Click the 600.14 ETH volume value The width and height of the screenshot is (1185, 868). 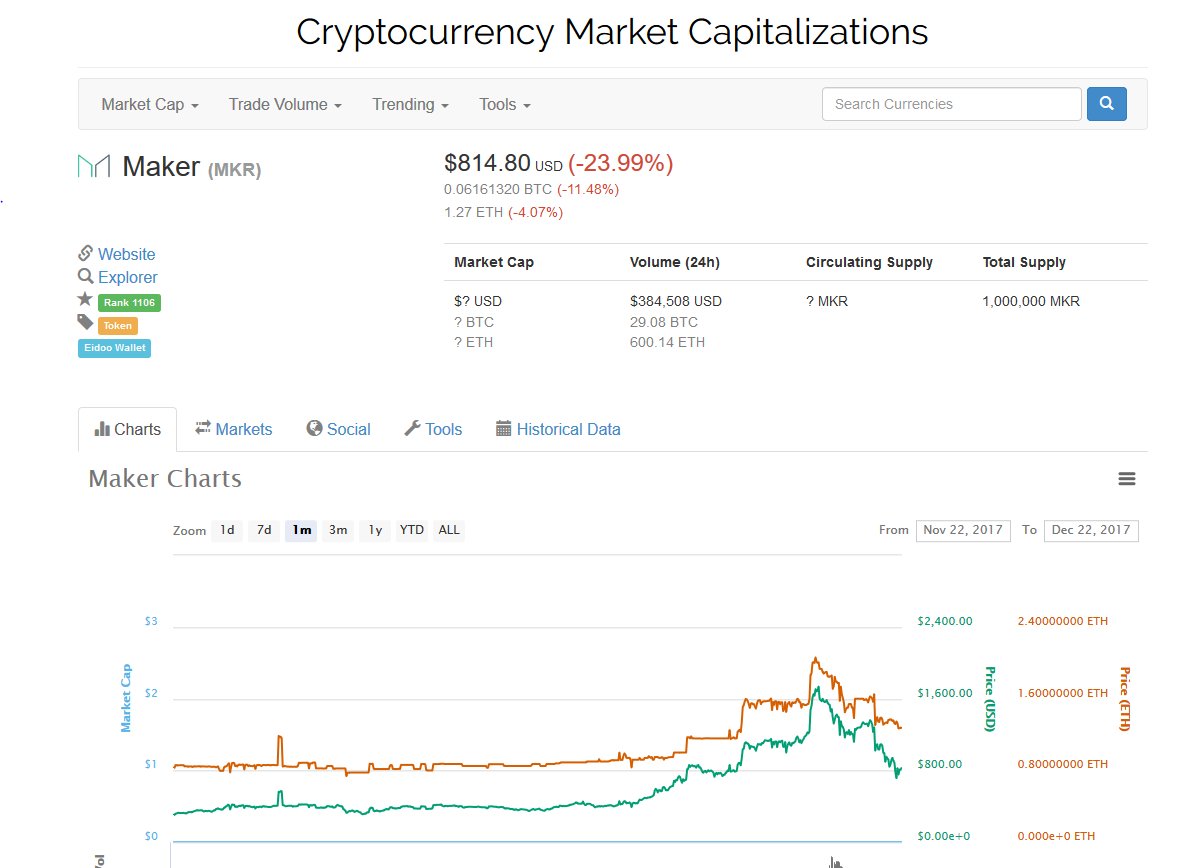667,342
